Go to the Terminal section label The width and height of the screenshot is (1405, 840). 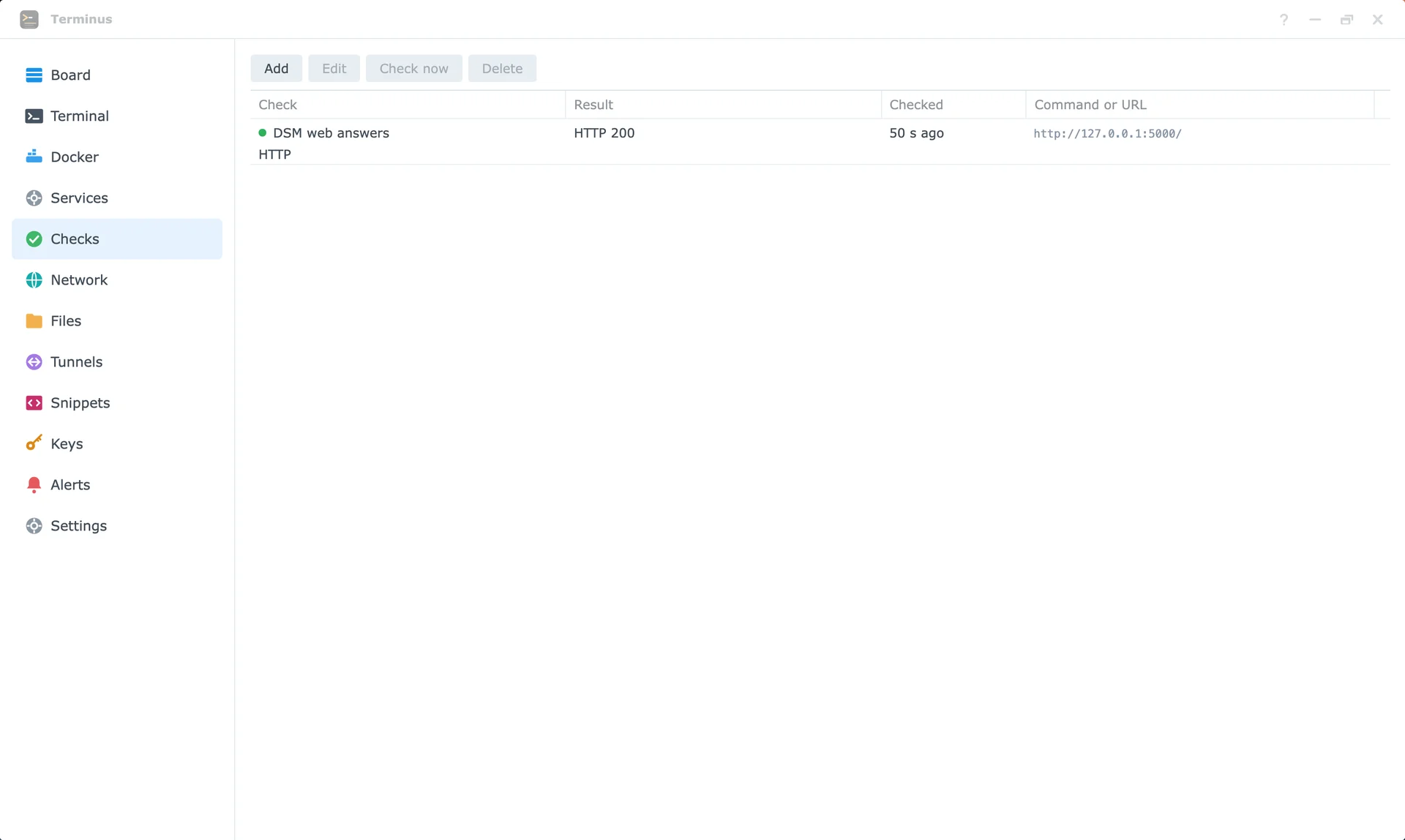click(x=79, y=116)
